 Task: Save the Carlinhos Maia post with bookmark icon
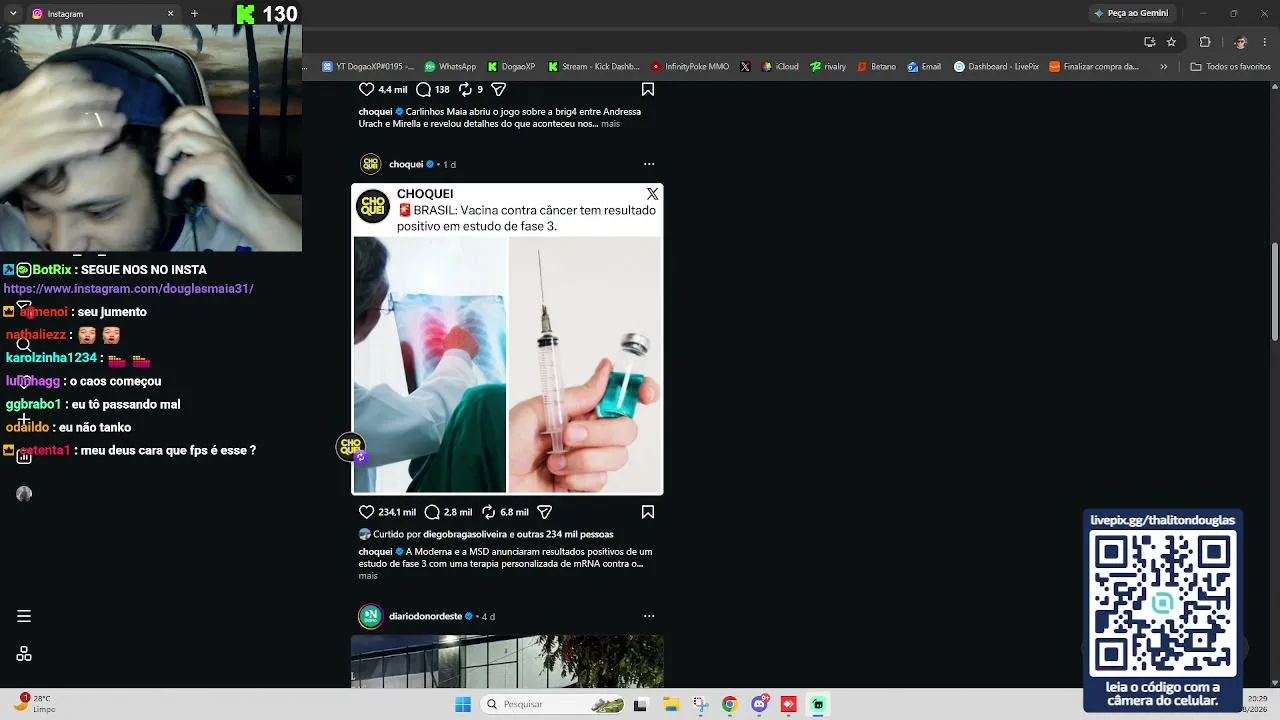(x=648, y=89)
